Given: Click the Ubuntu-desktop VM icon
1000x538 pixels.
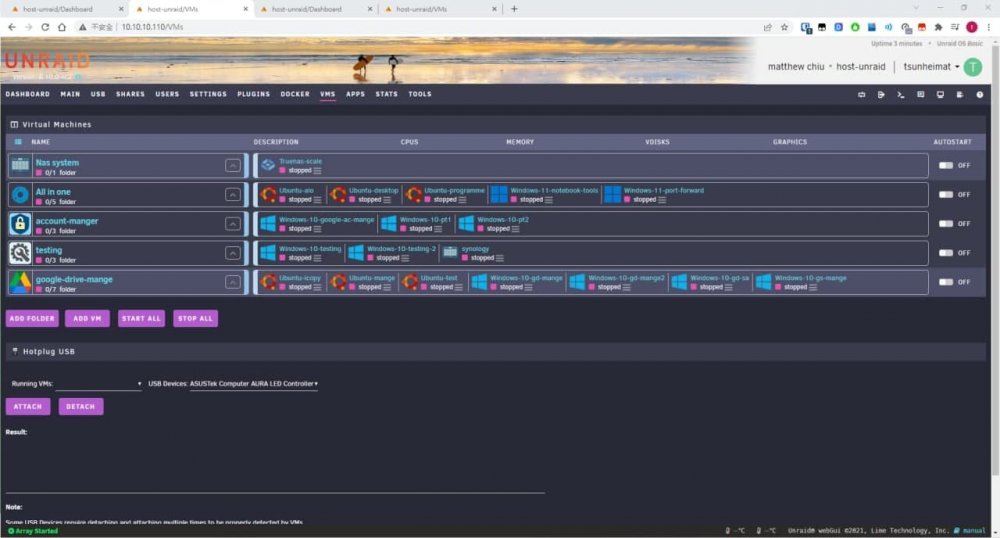Looking at the screenshot, I should click(x=338, y=194).
